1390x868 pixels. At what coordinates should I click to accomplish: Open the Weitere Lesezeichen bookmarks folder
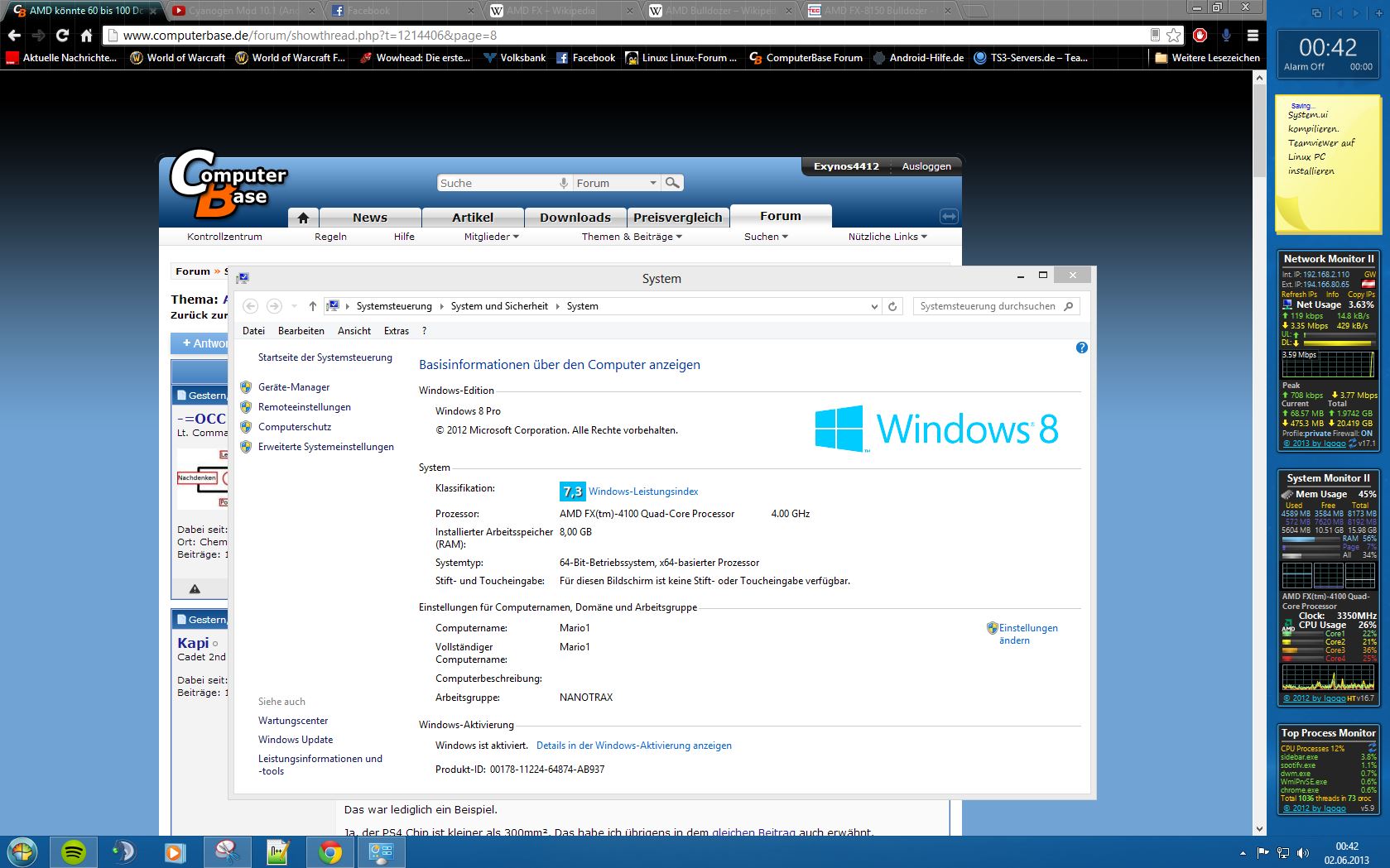(x=1207, y=58)
